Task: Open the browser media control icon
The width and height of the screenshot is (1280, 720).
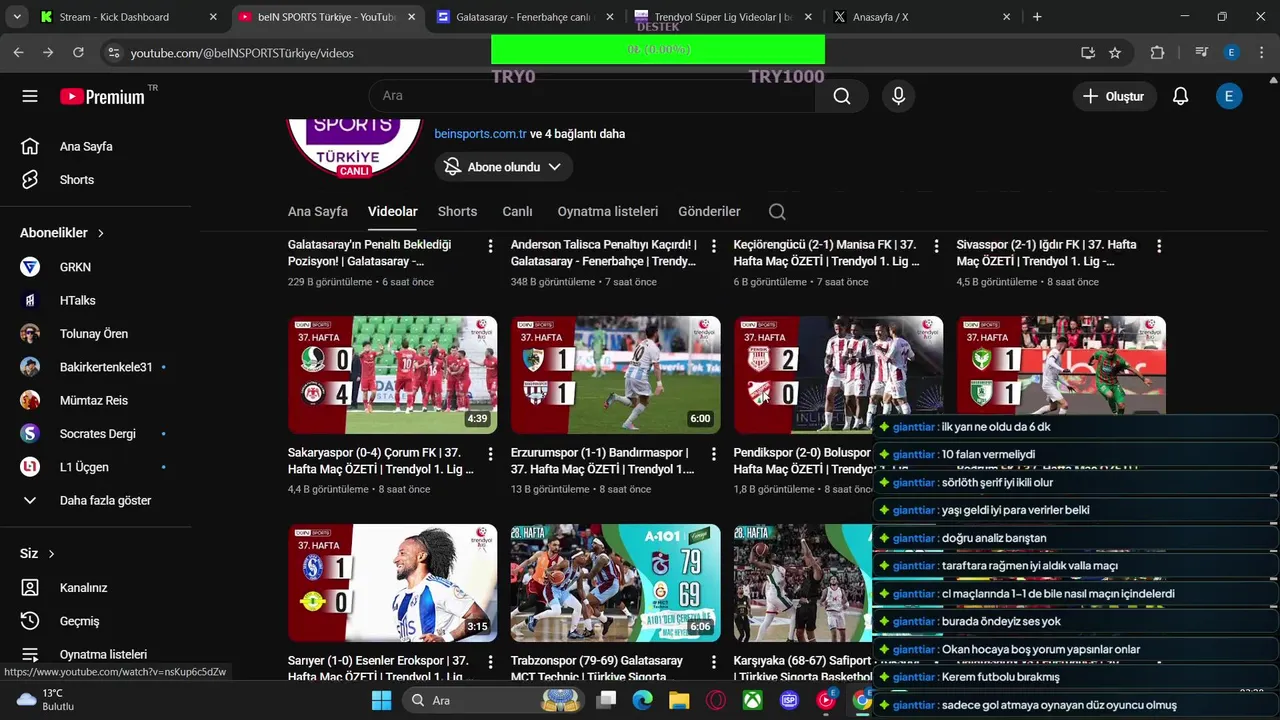Action: [x=1202, y=53]
